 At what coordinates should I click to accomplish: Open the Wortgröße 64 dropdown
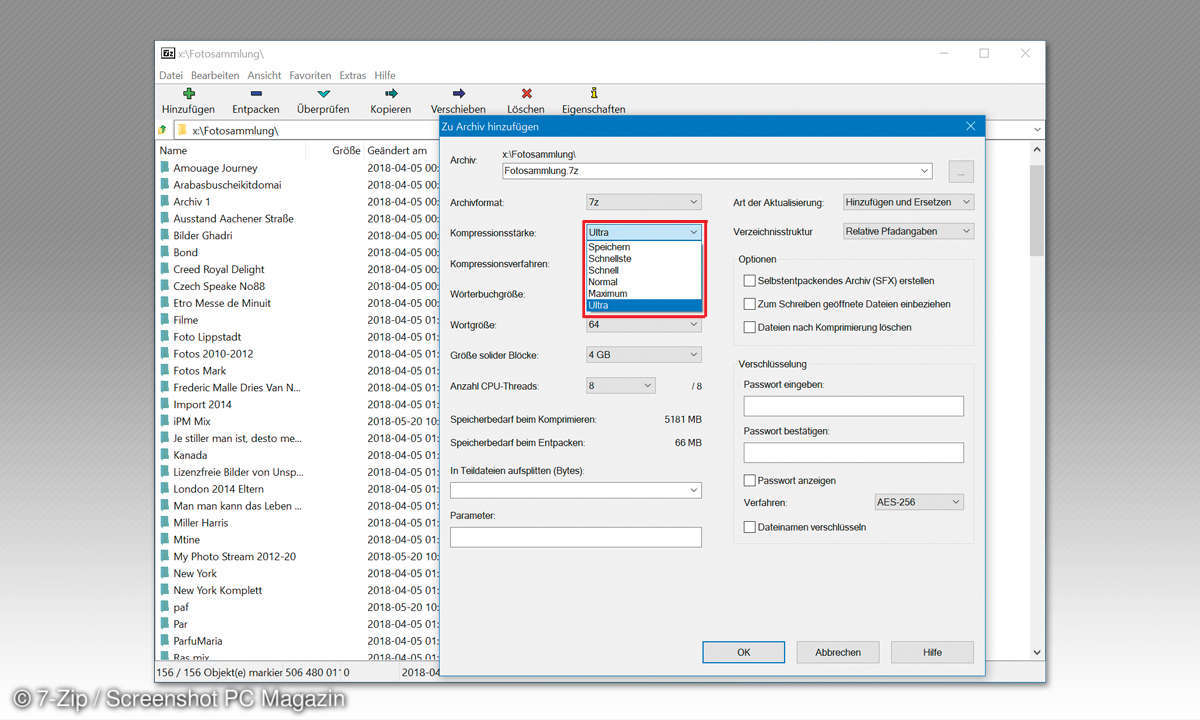pyautogui.click(x=643, y=325)
